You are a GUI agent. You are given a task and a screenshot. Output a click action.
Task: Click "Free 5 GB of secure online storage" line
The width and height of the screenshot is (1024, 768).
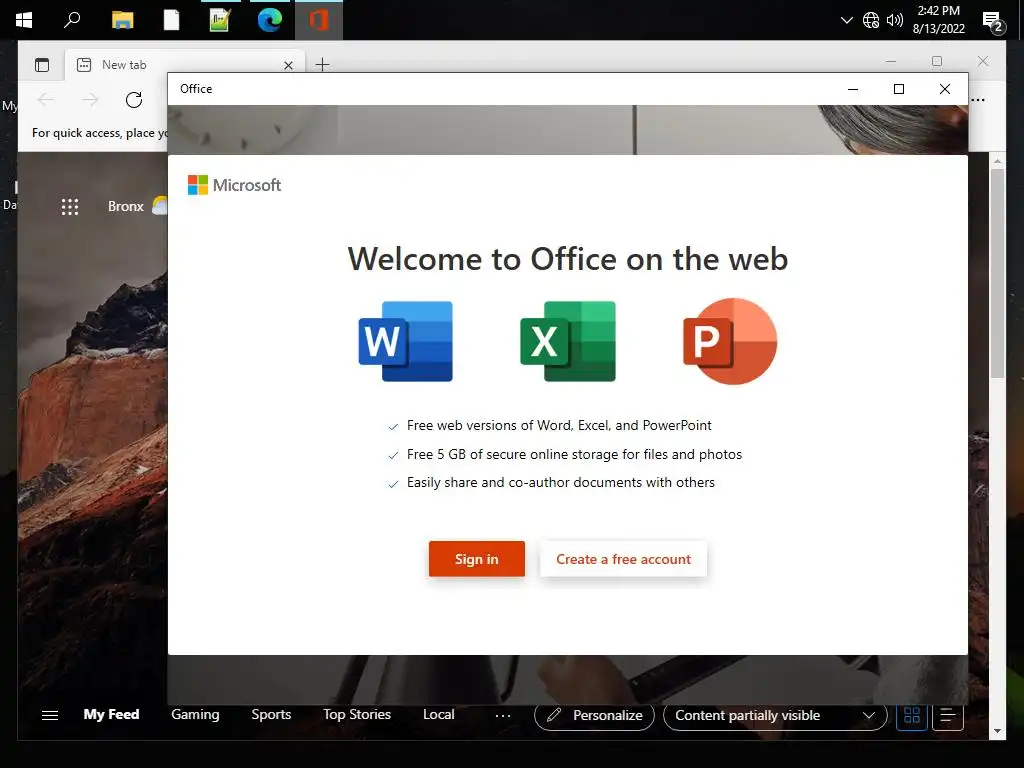pyautogui.click(x=574, y=454)
